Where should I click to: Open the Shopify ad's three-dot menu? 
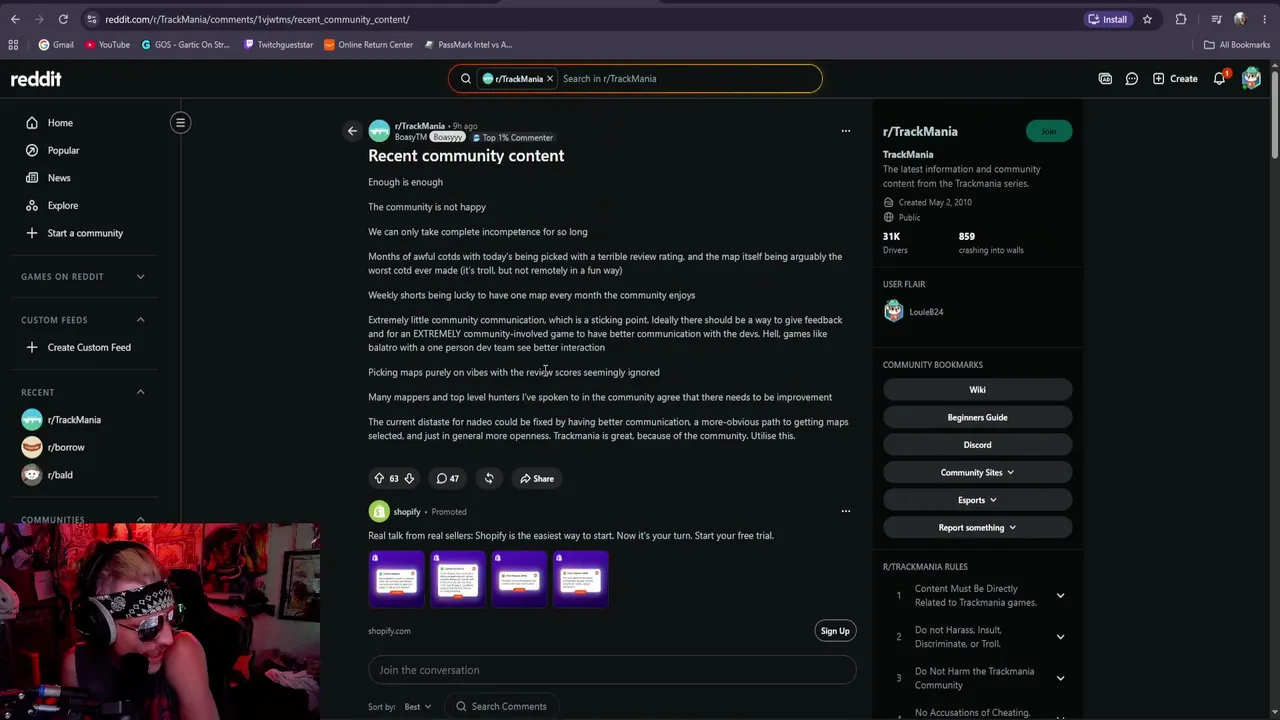[845, 512]
